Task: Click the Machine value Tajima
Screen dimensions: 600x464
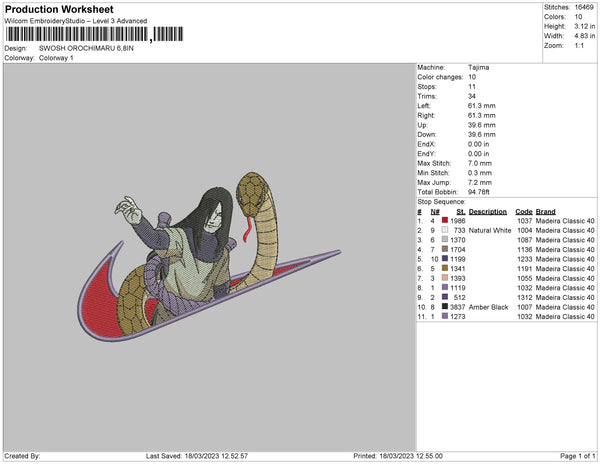Action: pos(478,68)
